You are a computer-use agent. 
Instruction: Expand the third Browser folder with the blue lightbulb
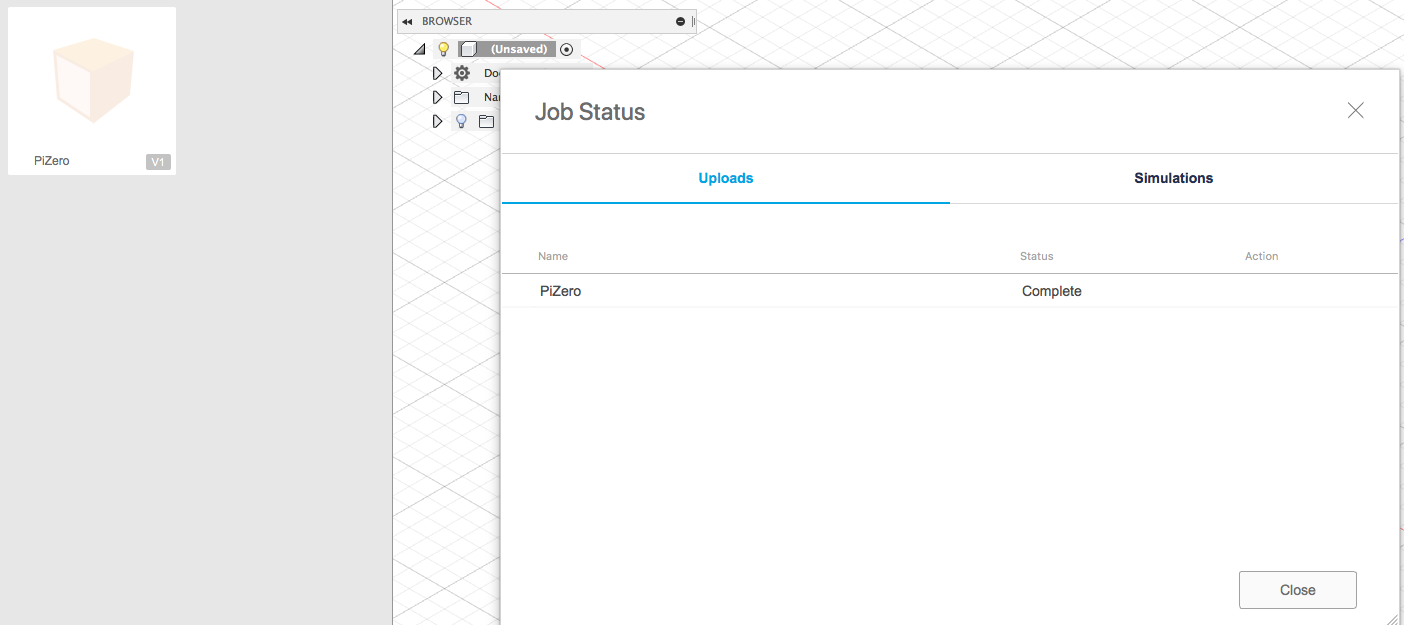(437, 121)
